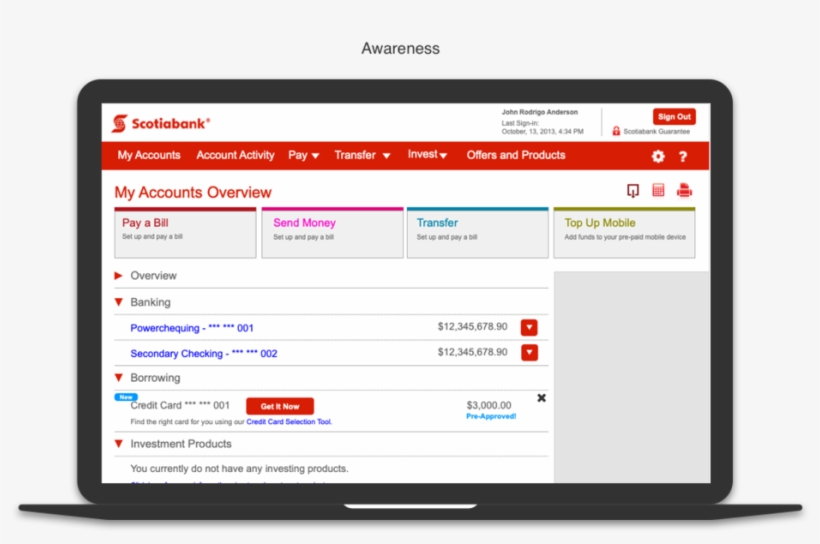Open the Credit Card Selection Tool link
The height and width of the screenshot is (544, 820).
pos(289,422)
